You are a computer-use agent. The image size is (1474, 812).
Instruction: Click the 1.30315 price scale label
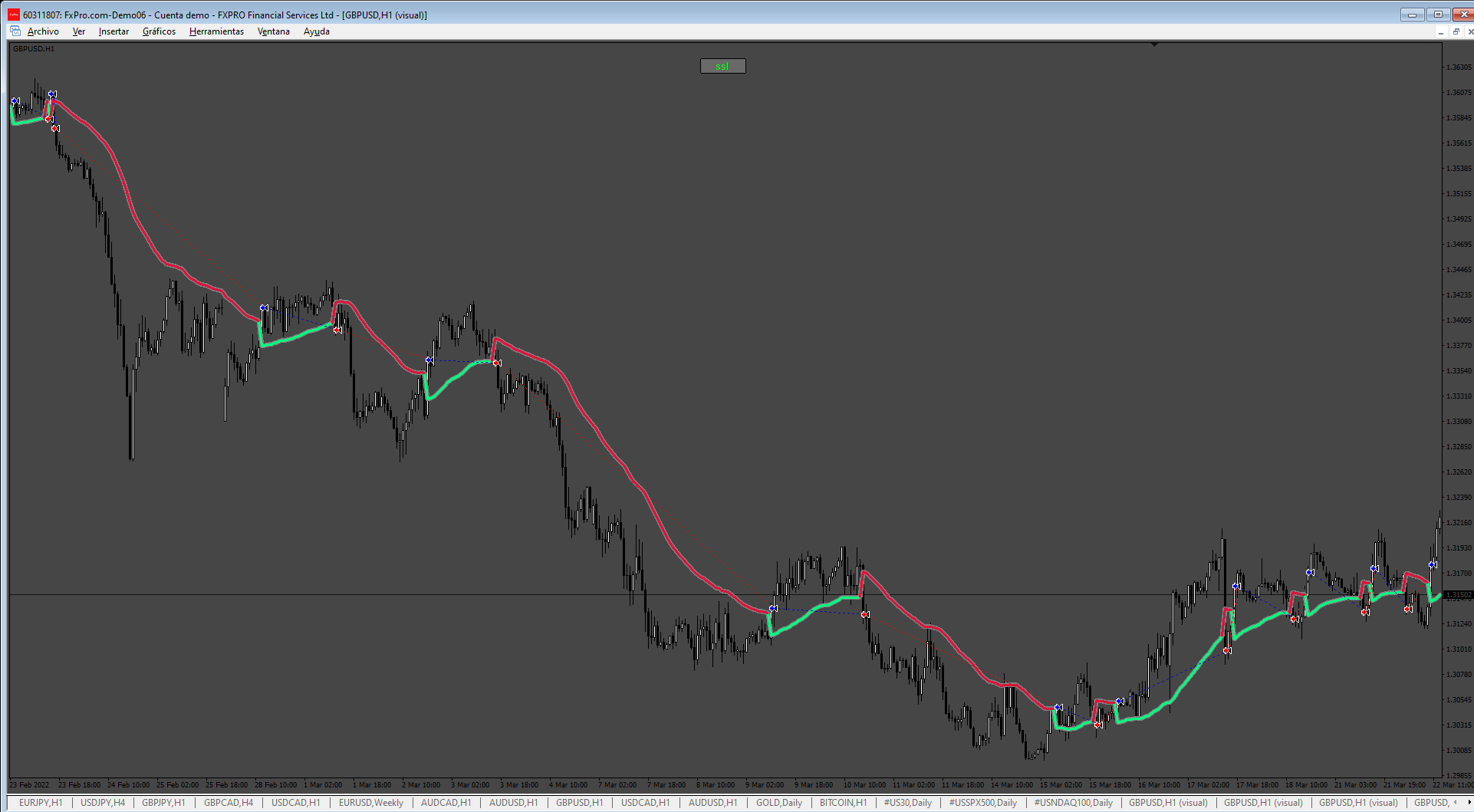click(1459, 725)
